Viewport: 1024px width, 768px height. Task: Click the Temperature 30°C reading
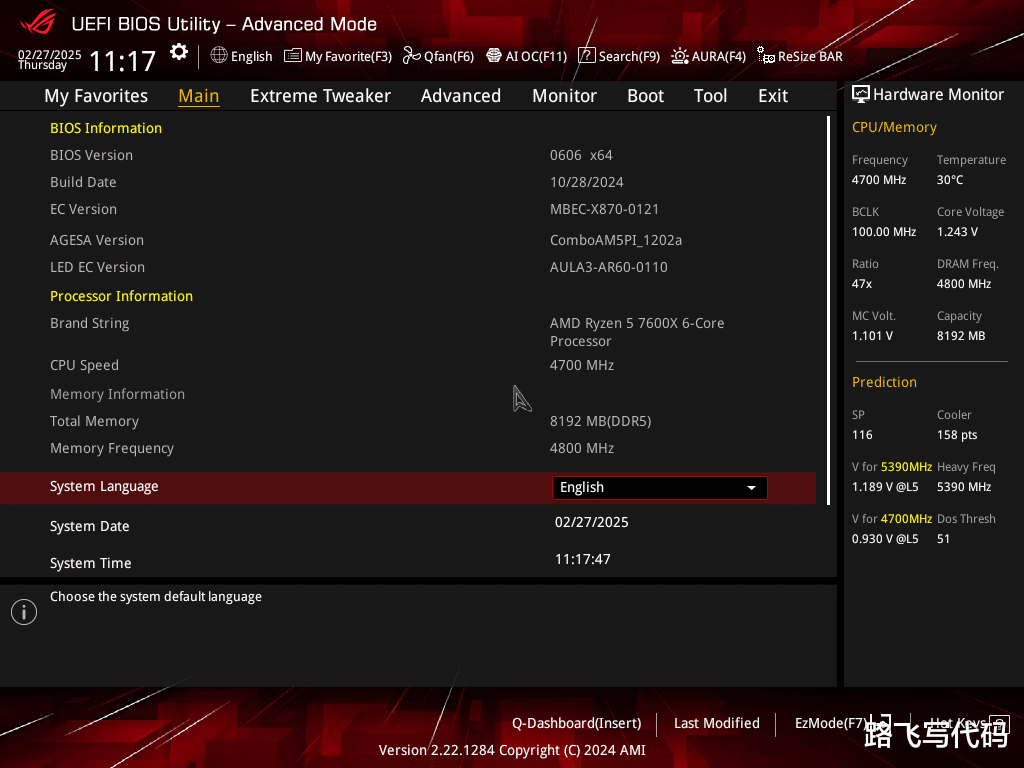tap(950, 180)
